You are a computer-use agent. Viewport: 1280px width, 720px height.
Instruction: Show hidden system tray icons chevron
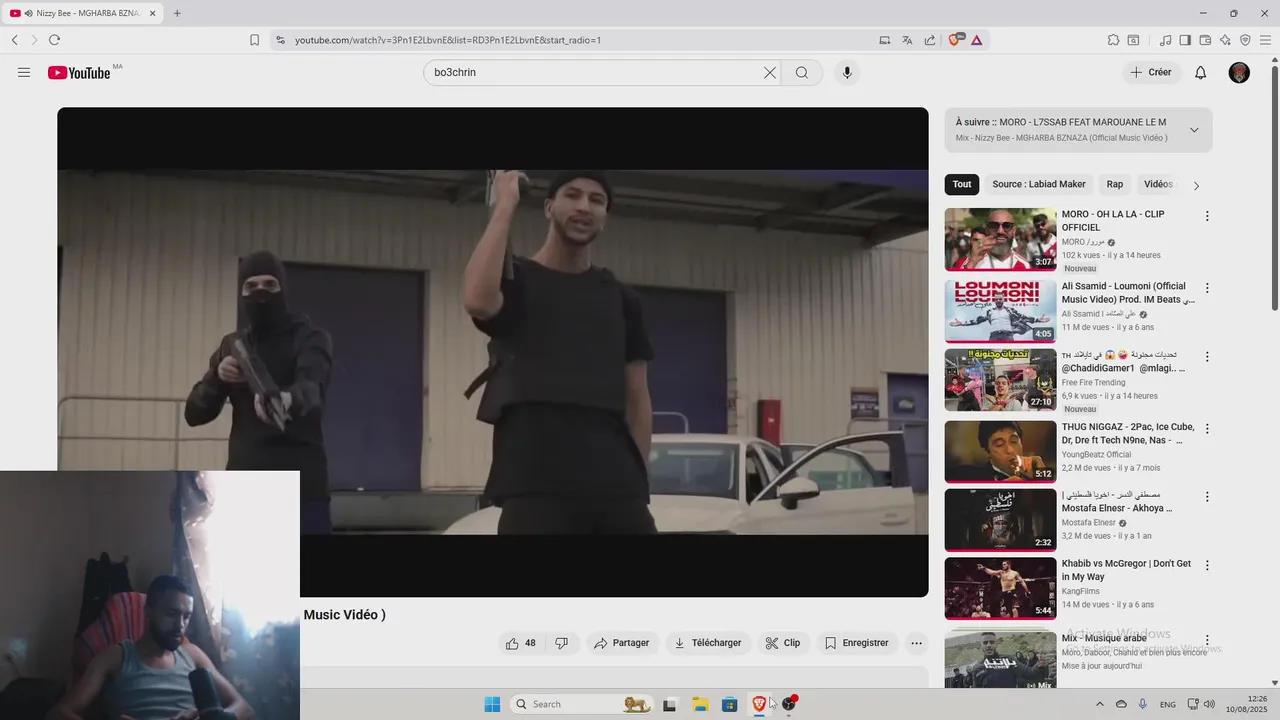[x=1100, y=704]
